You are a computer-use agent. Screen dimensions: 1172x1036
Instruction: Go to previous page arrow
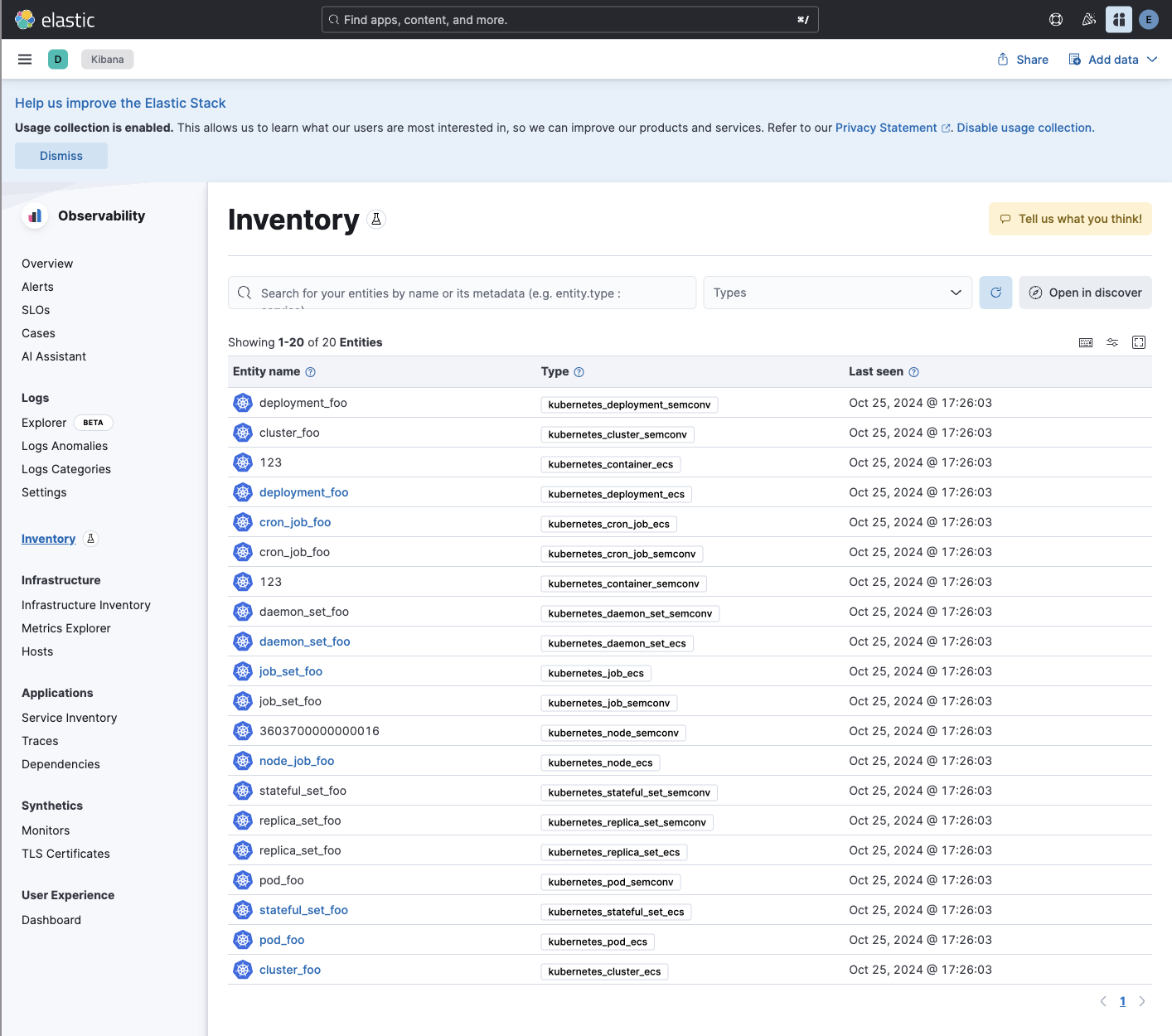tap(1103, 1001)
